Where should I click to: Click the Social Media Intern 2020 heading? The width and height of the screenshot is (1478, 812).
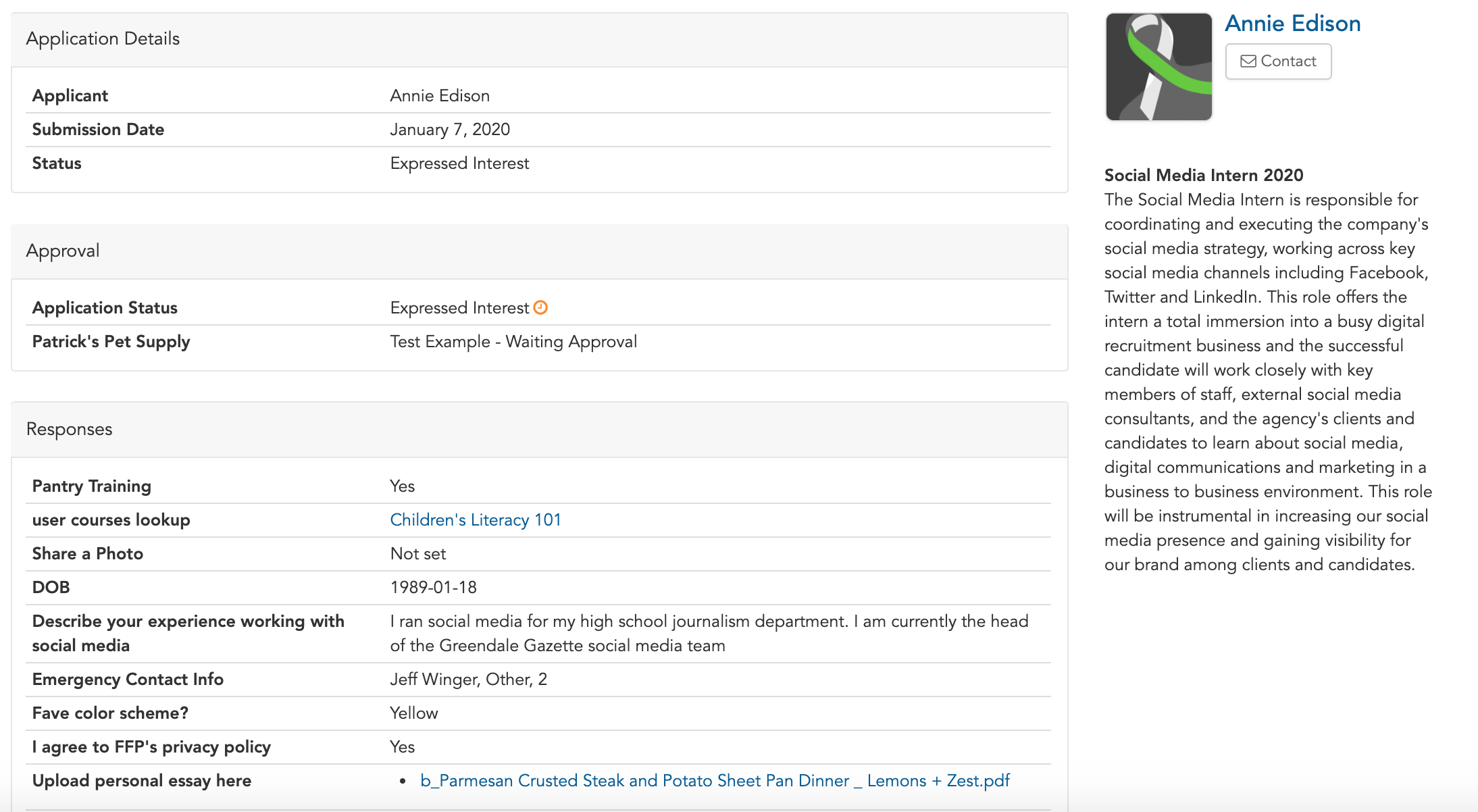point(1204,175)
